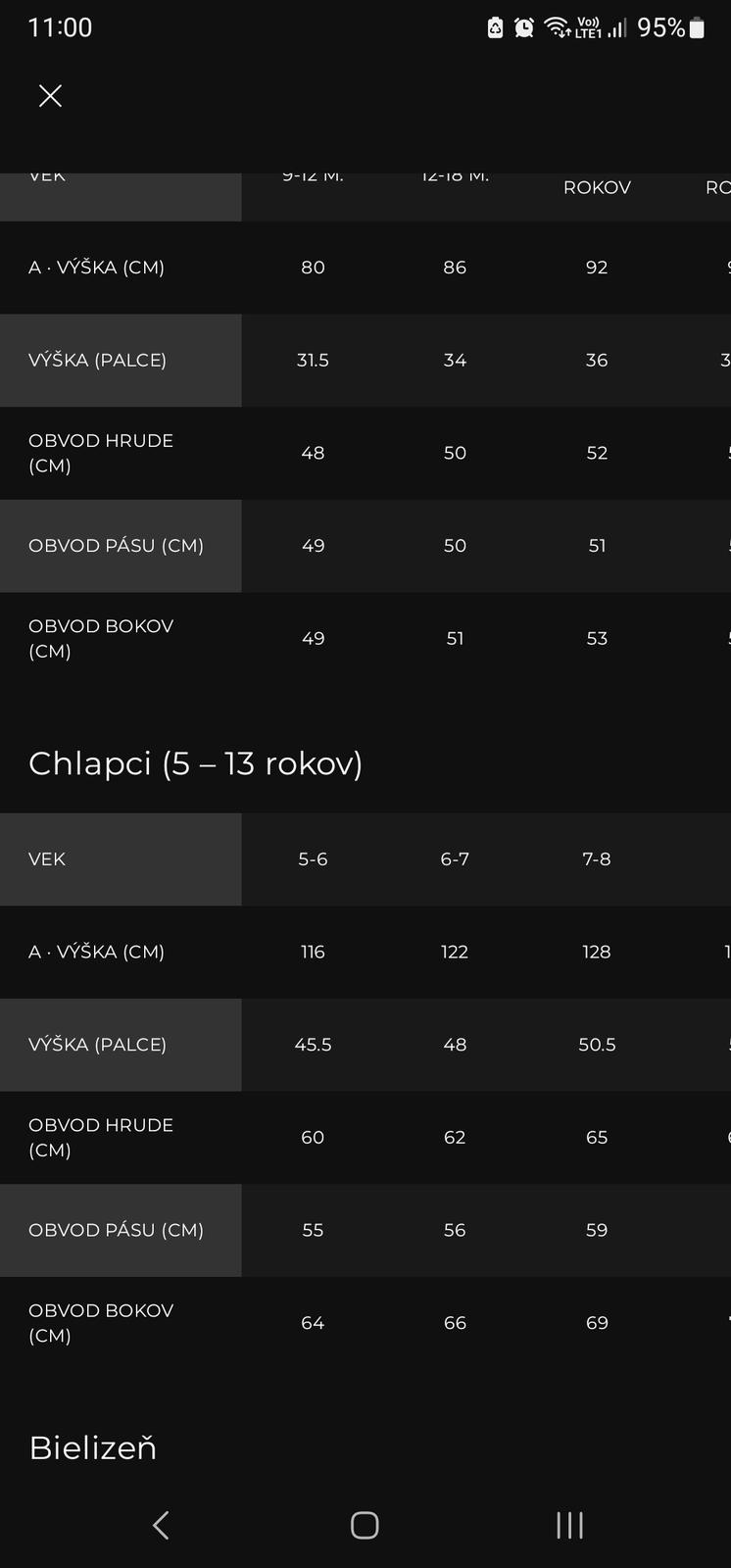Tap the Android back navigation arrow
The image size is (731, 1568).
[162, 1525]
